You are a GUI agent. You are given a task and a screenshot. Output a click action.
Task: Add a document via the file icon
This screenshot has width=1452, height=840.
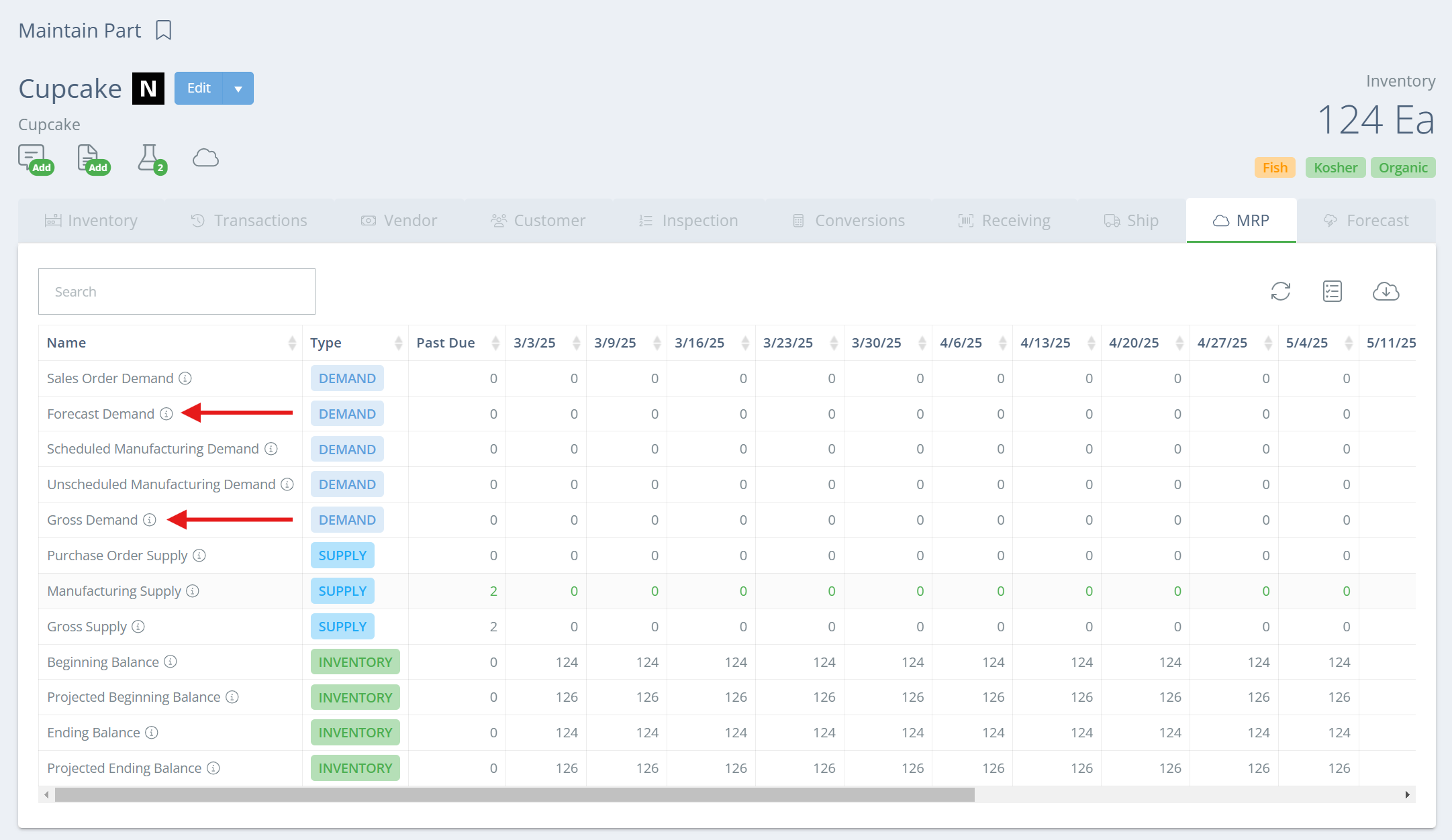89,158
